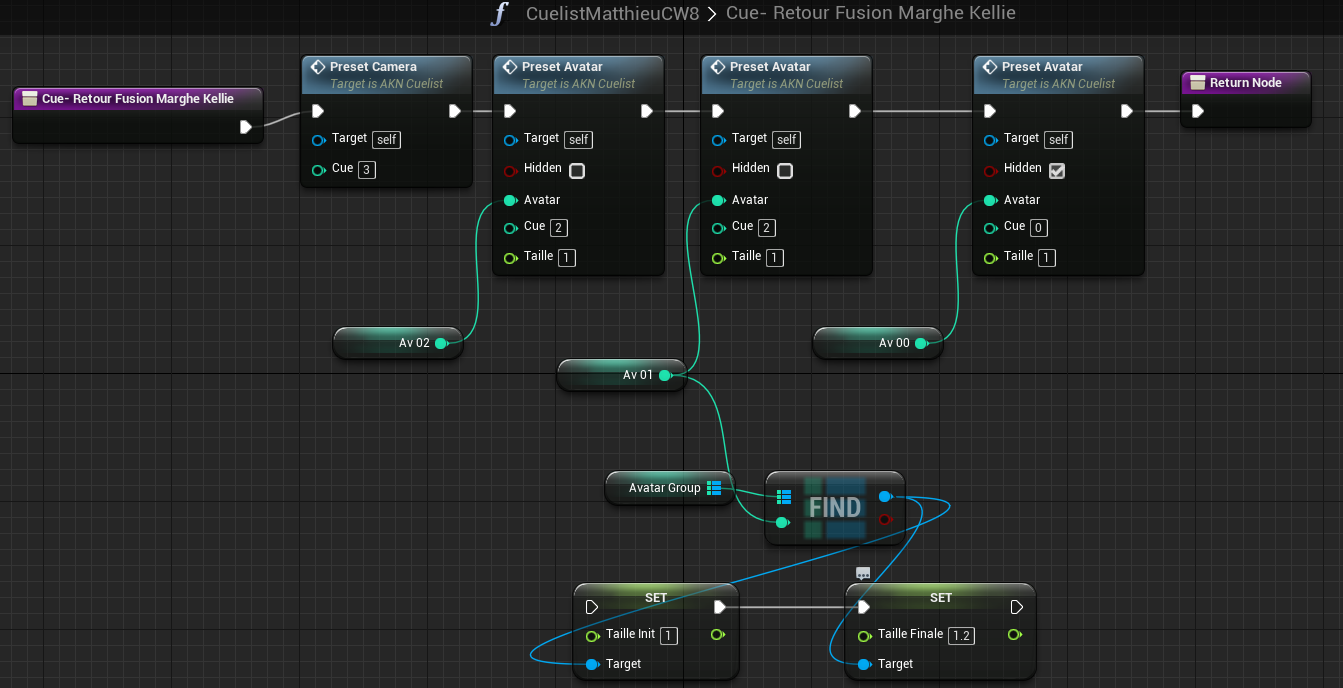1343x688 pixels.
Task: Enable Hidden on Preset Avatar wired to Av 01
Action: point(785,171)
